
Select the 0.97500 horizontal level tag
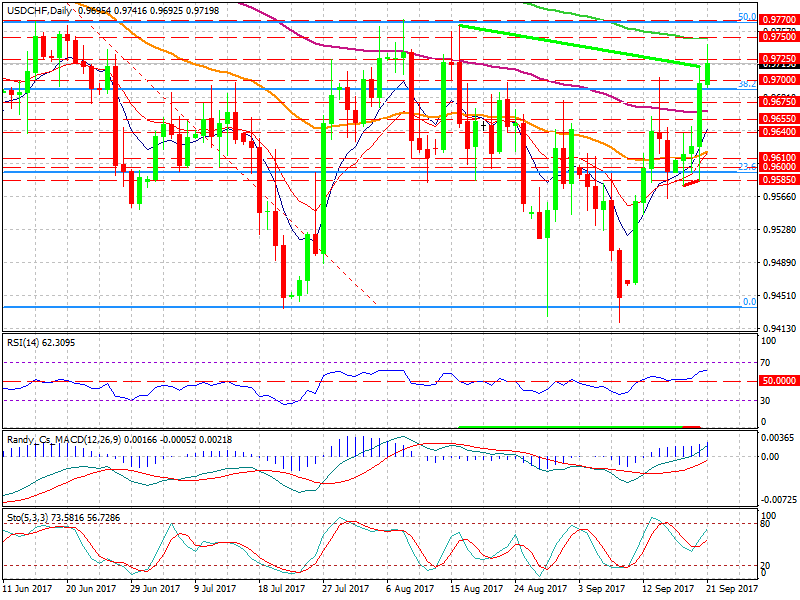pyautogui.click(x=778, y=35)
